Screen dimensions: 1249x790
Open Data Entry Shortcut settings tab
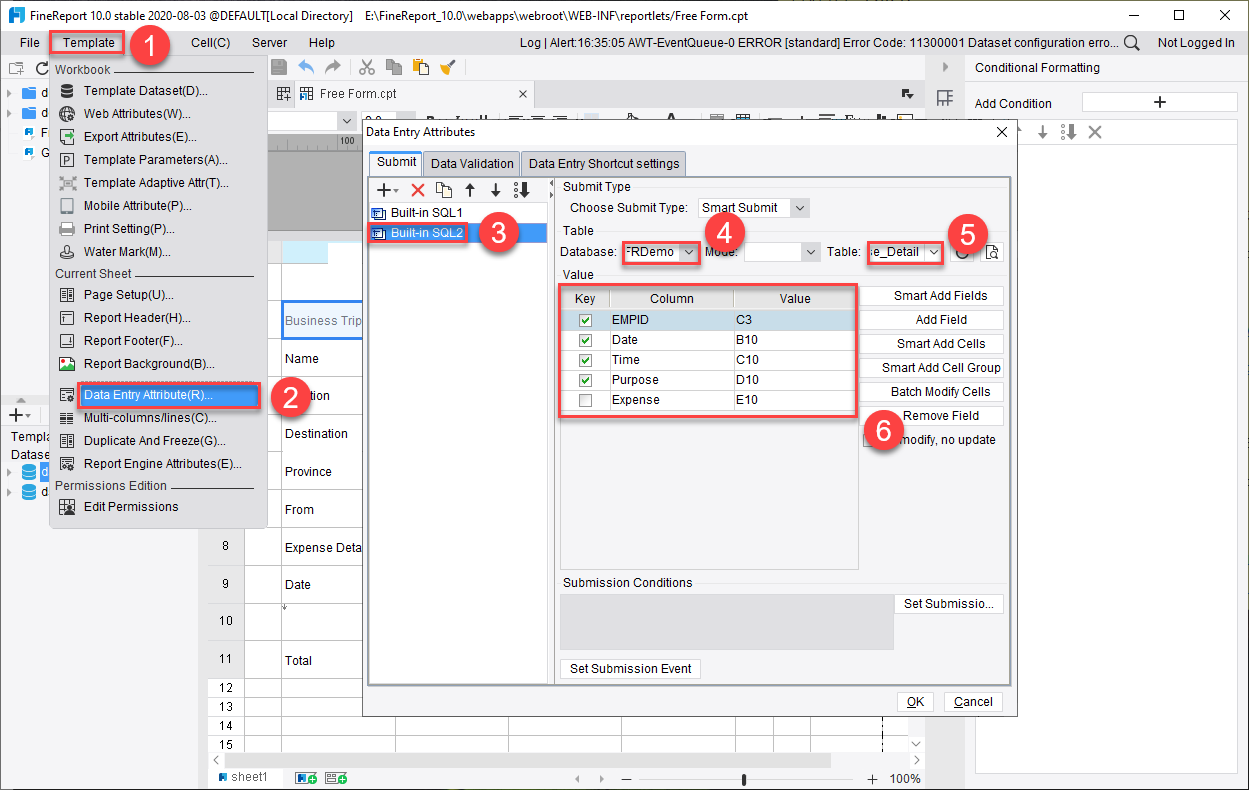point(603,164)
